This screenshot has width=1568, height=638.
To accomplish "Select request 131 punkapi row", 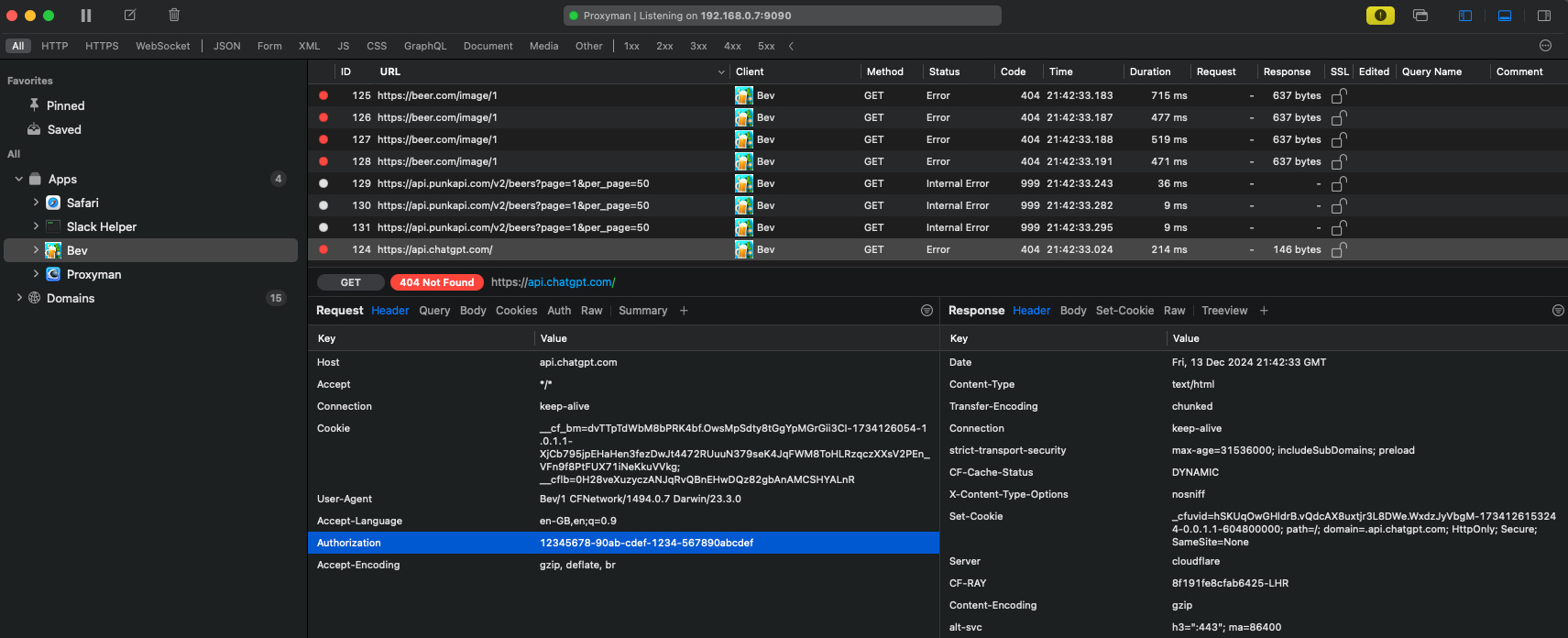I will coord(938,227).
